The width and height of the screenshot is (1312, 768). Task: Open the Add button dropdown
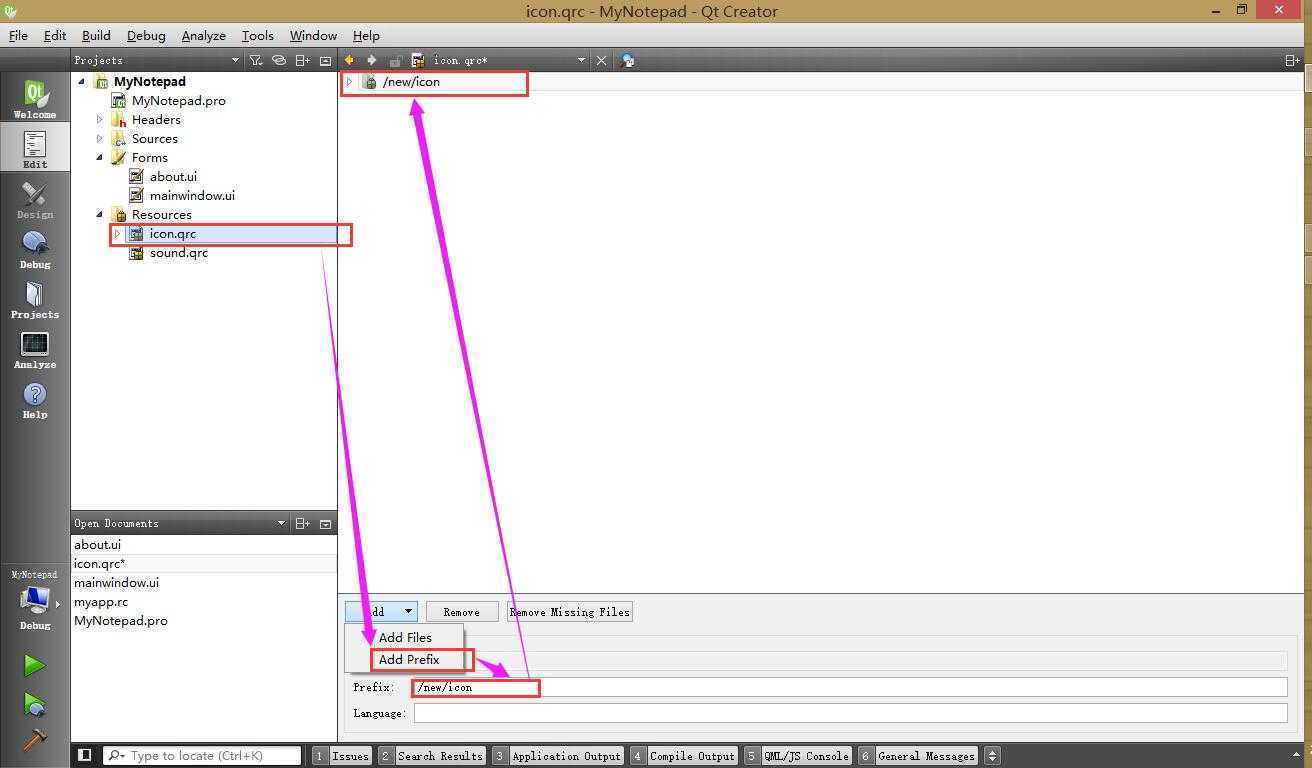click(408, 611)
